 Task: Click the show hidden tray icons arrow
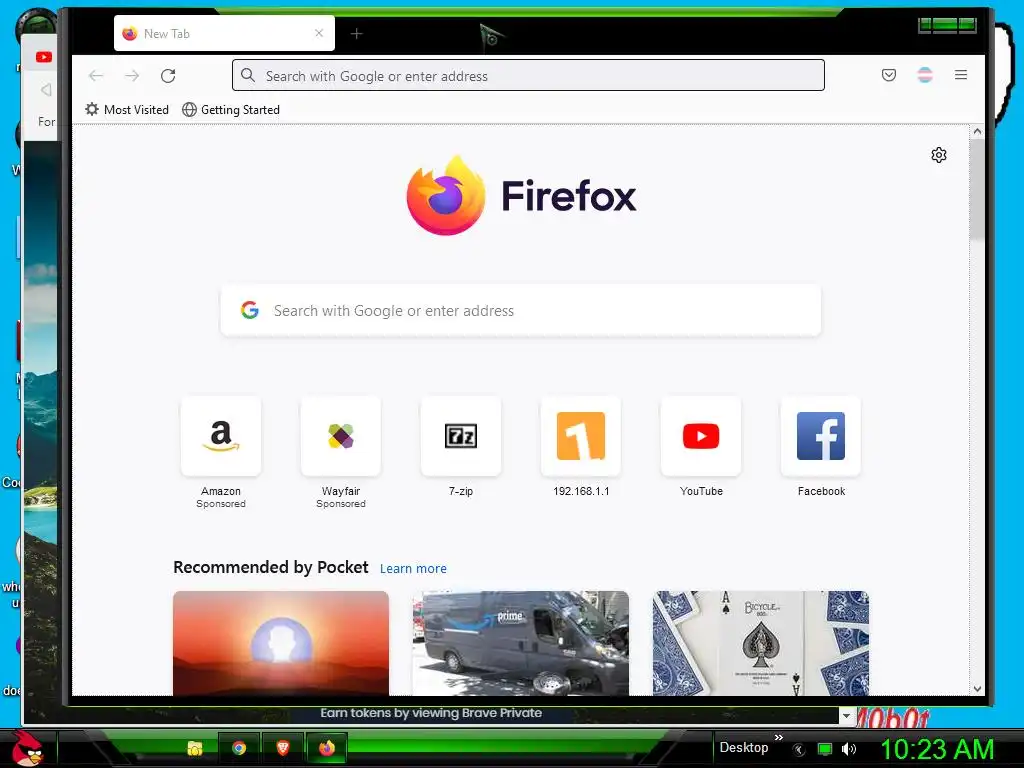[798, 749]
